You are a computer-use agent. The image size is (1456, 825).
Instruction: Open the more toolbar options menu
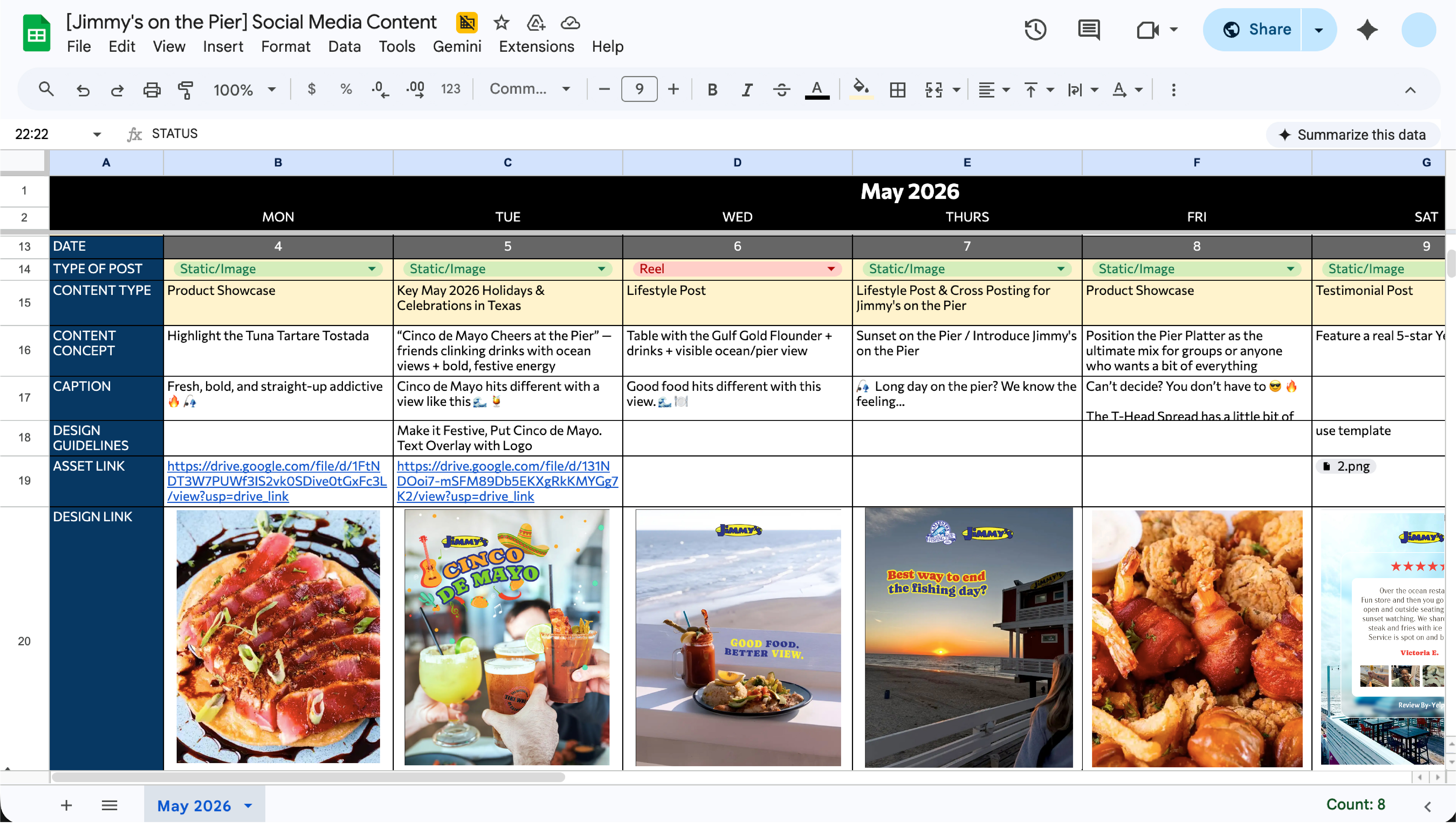[x=1174, y=90]
